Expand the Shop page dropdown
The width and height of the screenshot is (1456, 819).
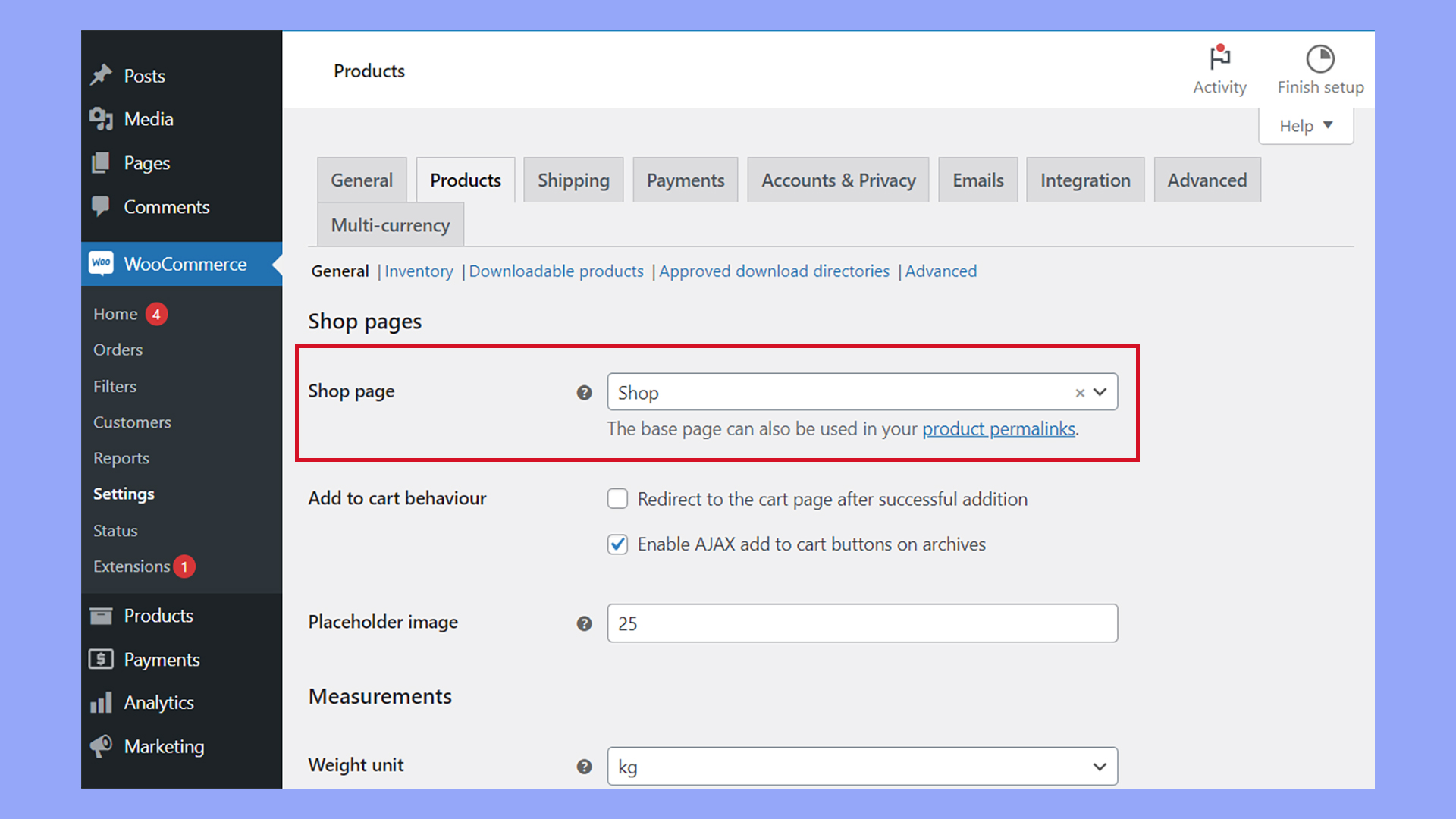(x=1099, y=391)
